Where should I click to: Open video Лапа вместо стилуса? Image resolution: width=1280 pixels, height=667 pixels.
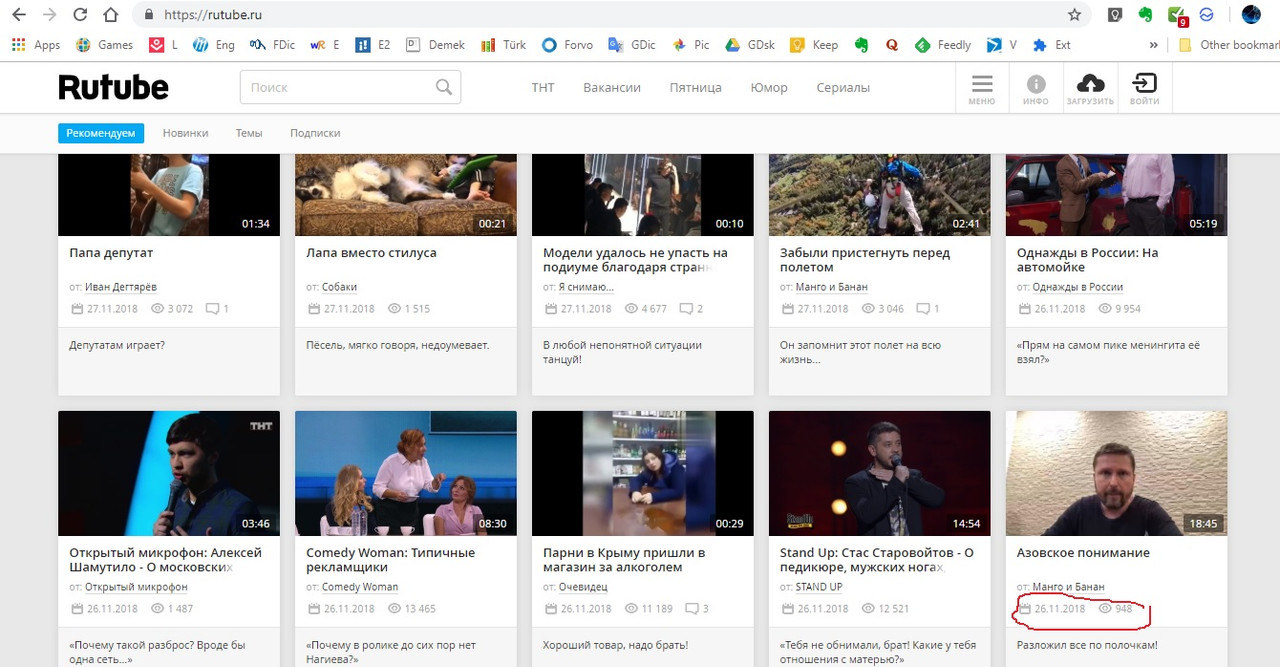(x=371, y=253)
